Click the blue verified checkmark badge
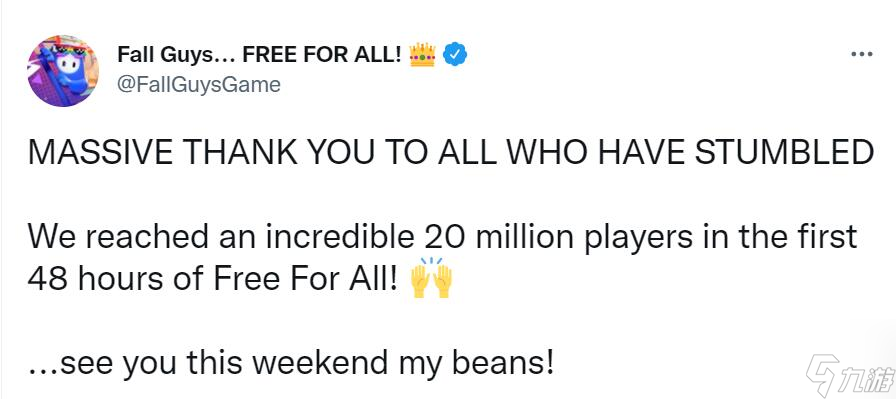Screen dimensions: 896x399 (455, 54)
